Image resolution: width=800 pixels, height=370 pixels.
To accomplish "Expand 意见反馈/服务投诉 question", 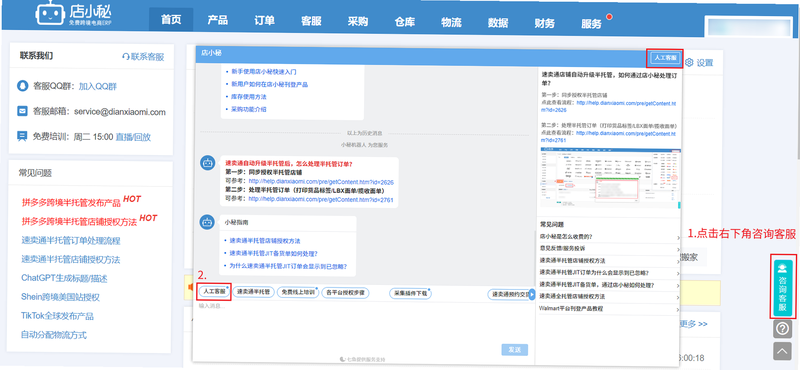I will 610,249.
